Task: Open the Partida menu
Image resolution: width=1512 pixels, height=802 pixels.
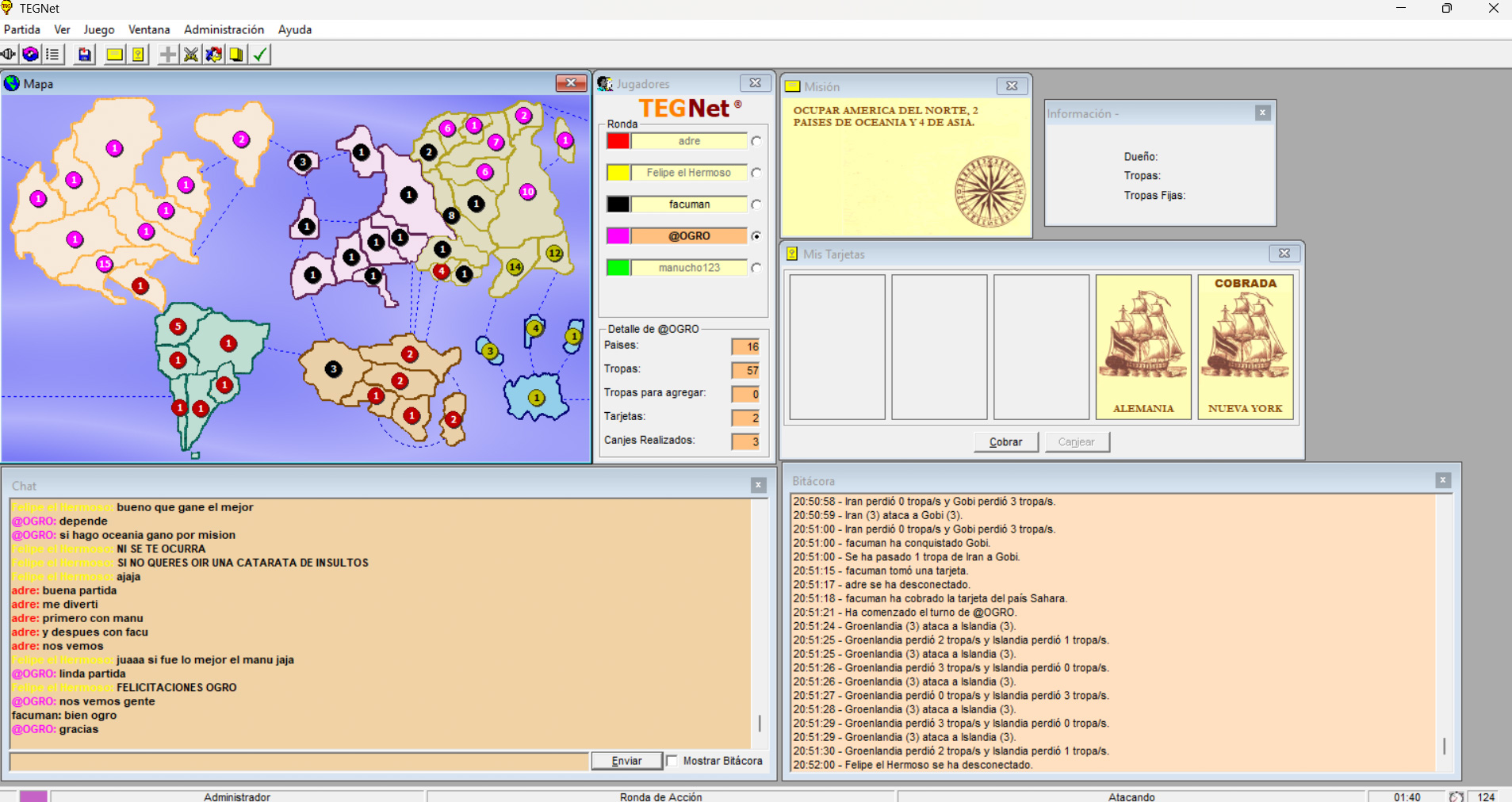Action: click(x=22, y=29)
